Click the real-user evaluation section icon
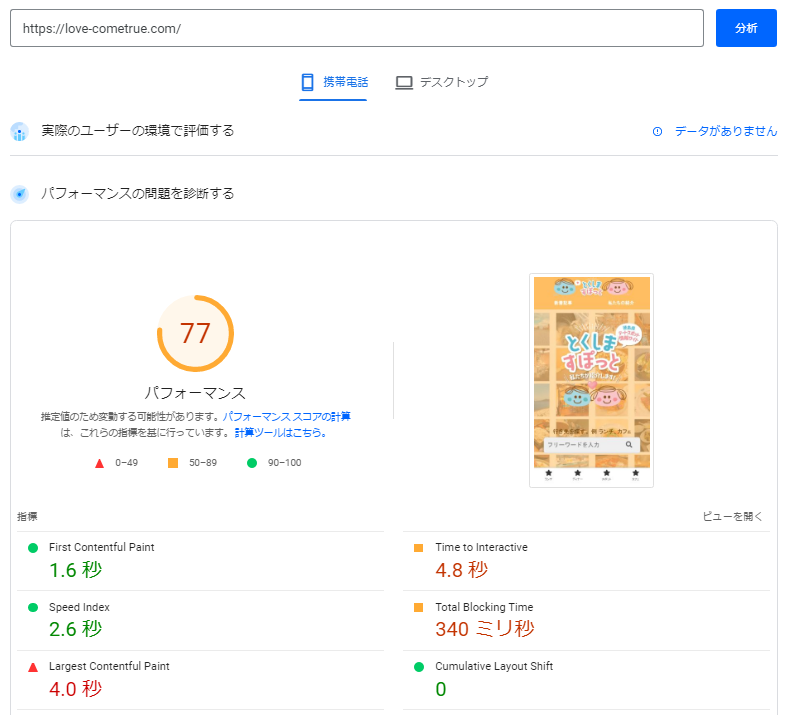 pyautogui.click(x=19, y=132)
